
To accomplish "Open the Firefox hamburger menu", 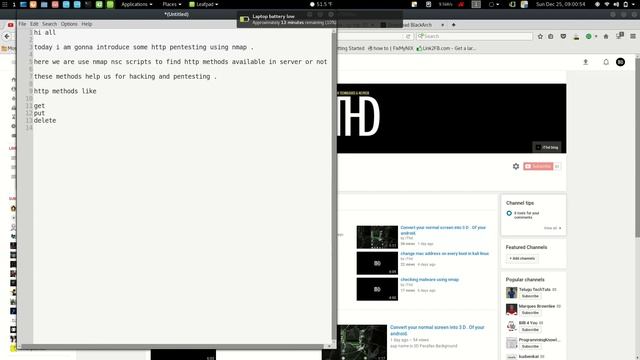I will click(633, 36).
